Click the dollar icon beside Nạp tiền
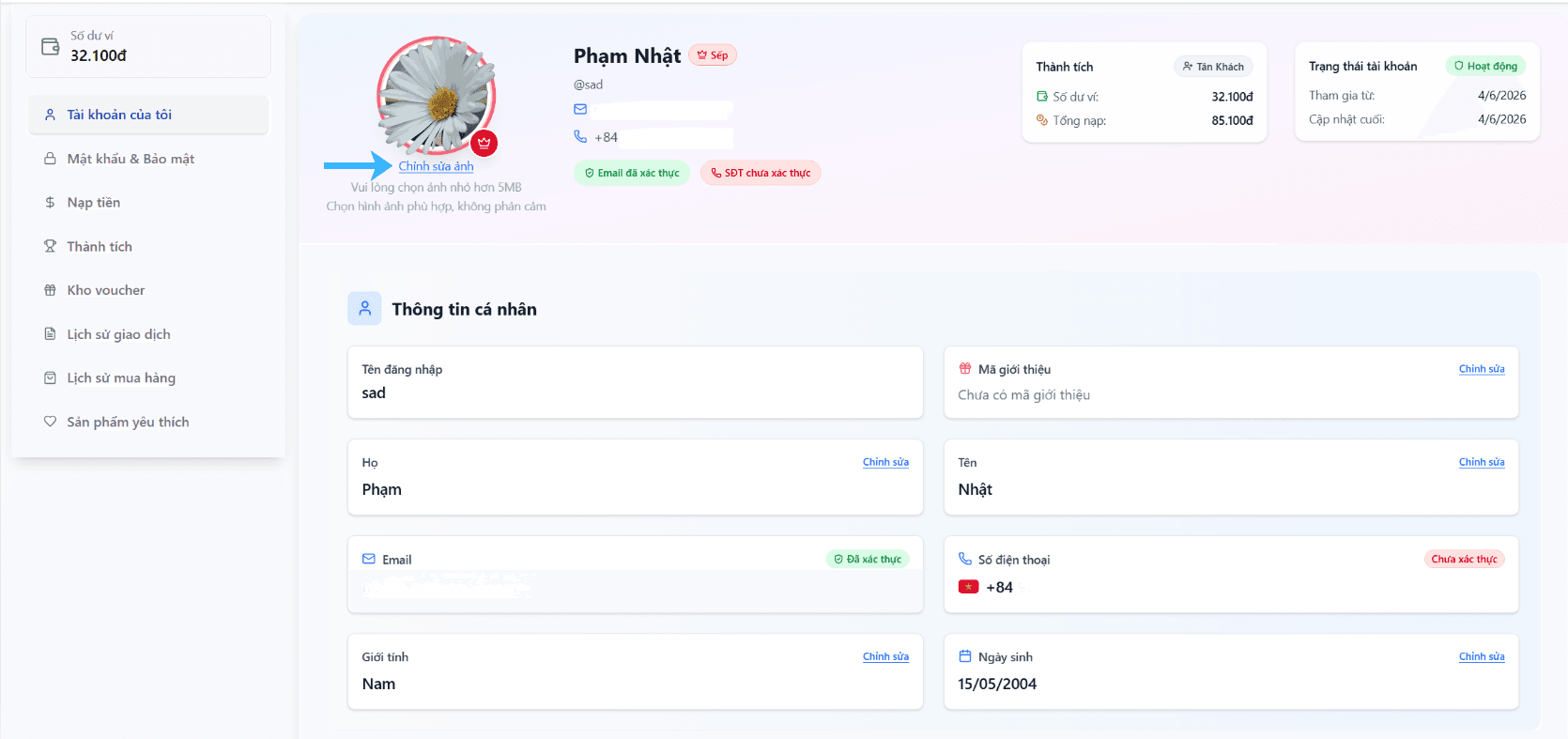 [x=50, y=202]
